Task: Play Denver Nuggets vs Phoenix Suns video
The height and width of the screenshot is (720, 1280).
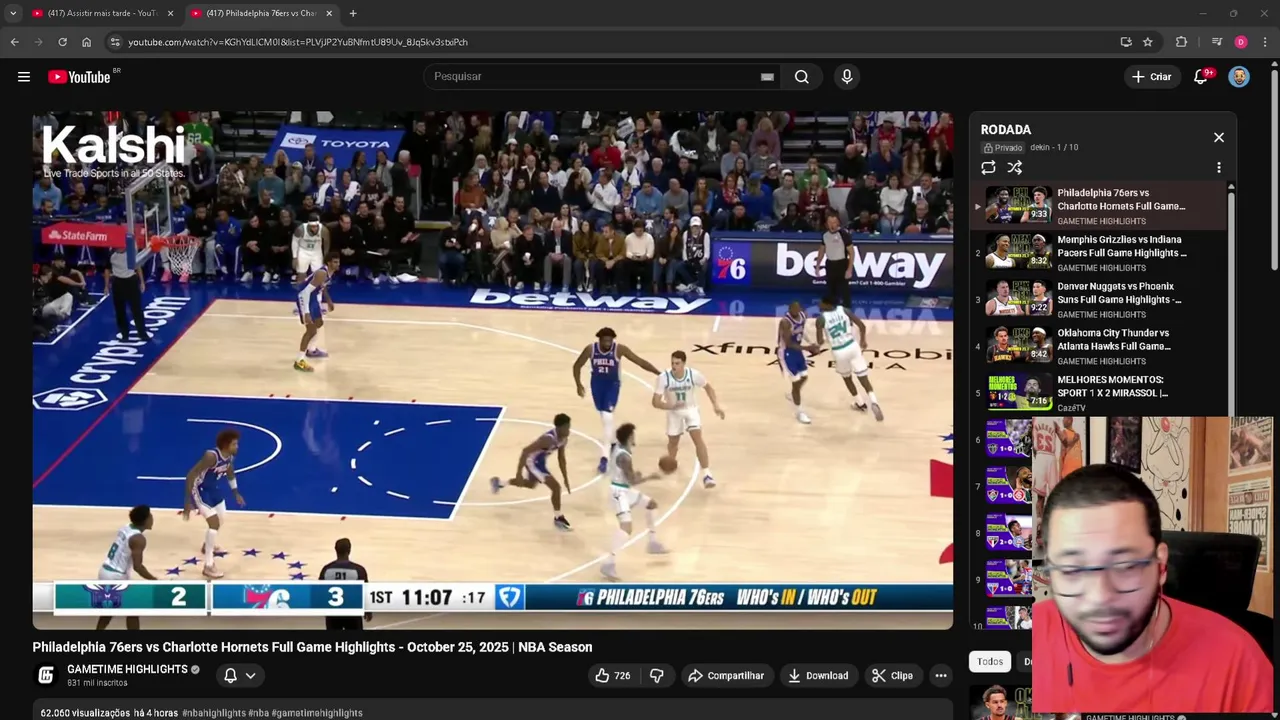Action: click(x=1097, y=300)
